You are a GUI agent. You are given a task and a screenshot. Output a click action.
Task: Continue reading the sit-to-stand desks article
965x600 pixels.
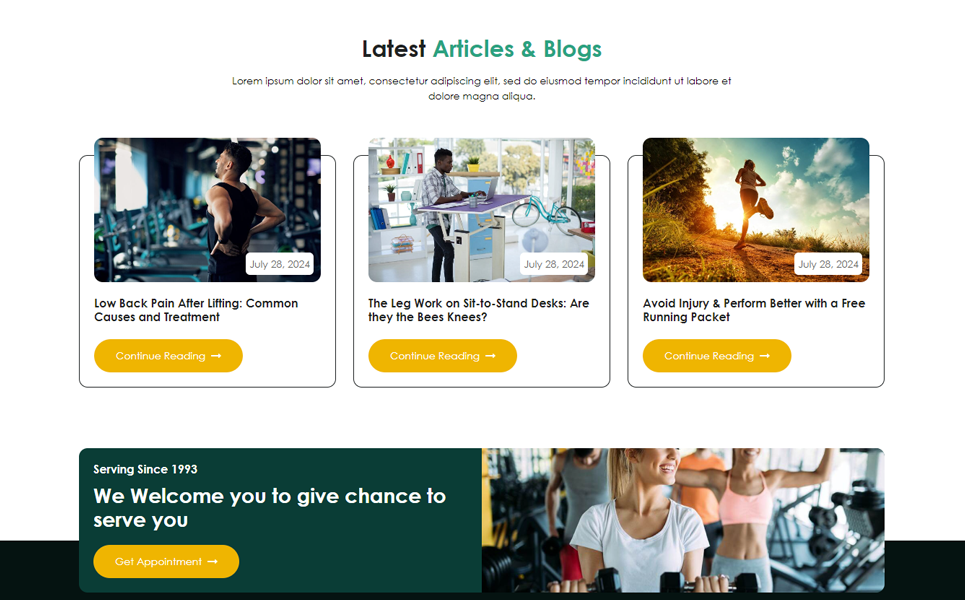click(442, 356)
